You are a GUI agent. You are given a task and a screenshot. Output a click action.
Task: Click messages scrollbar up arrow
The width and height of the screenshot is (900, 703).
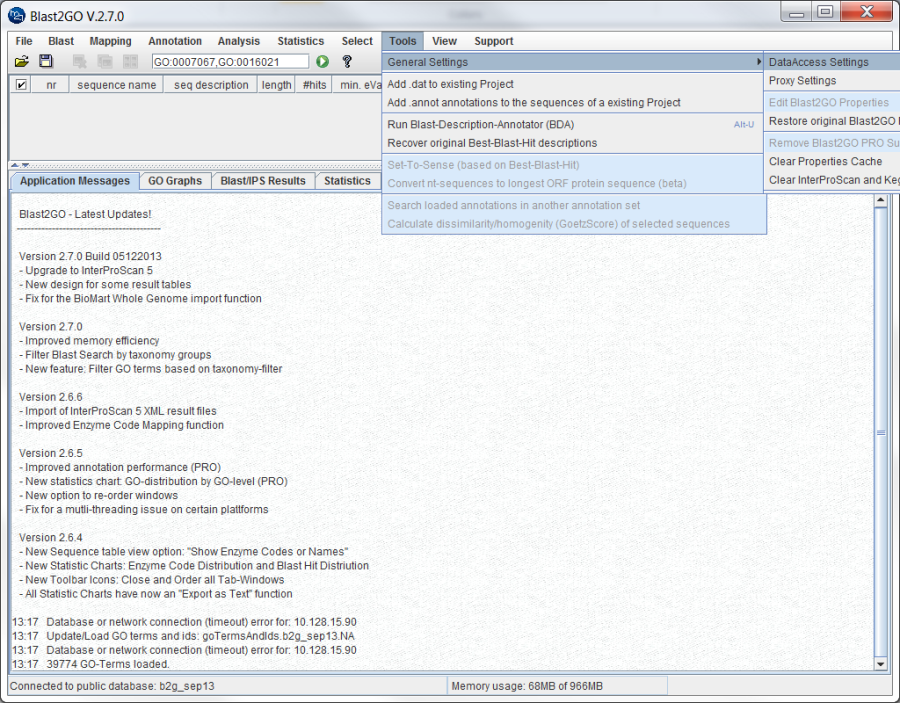tap(880, 200)
